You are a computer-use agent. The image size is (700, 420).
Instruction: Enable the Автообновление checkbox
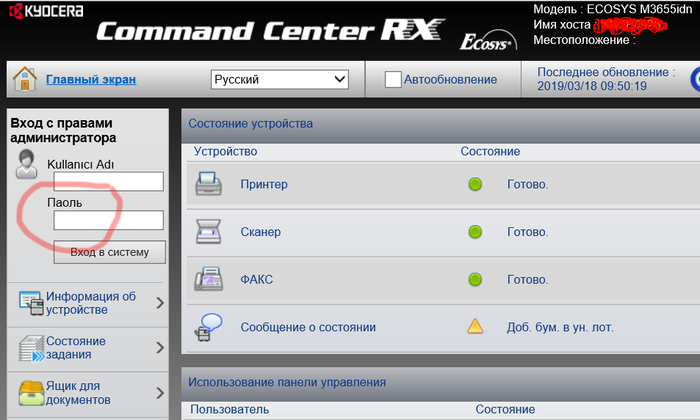[x=393, y=79]
